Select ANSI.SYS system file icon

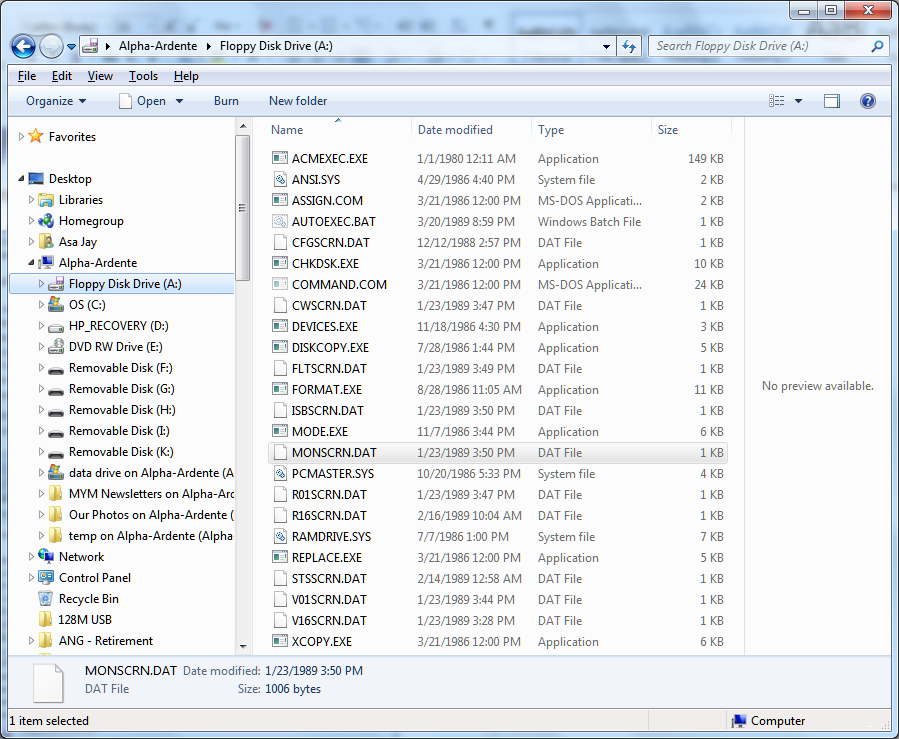click(280, 179)
